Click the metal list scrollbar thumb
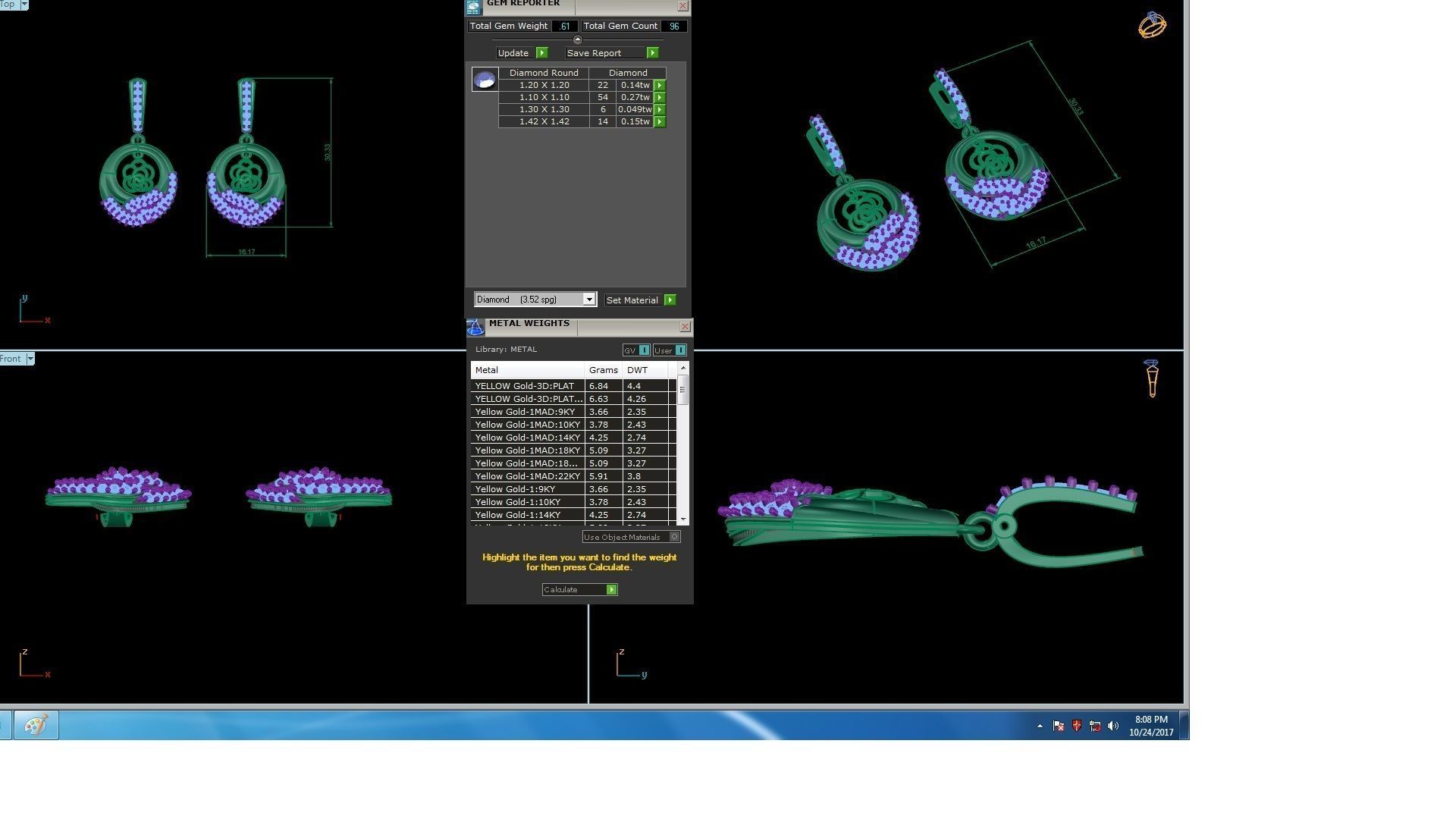The width and height of the screenshot is (1456, 819). pos(683,390)
